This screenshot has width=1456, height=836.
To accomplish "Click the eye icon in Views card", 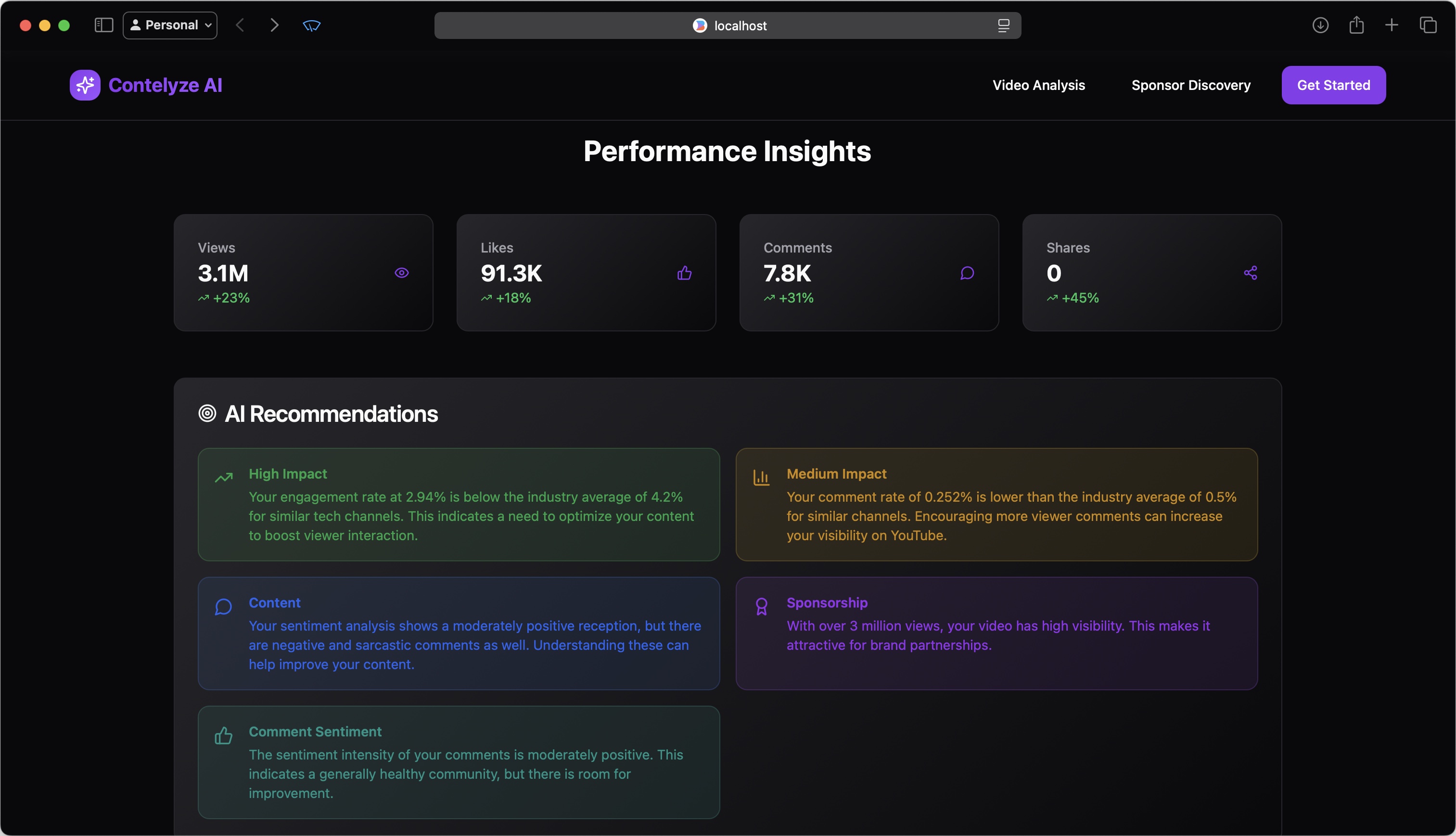I will 401,273.
